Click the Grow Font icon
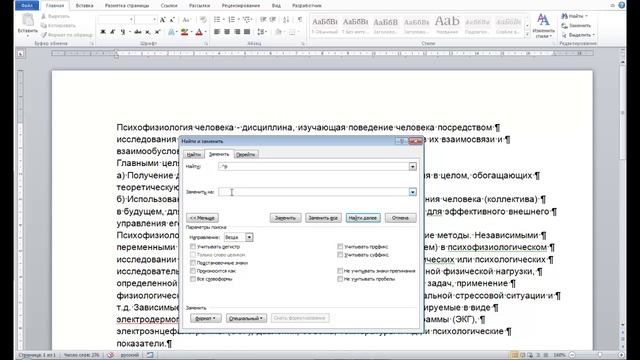This screenshot has height=360, width=640. click(x=162, y=20)
